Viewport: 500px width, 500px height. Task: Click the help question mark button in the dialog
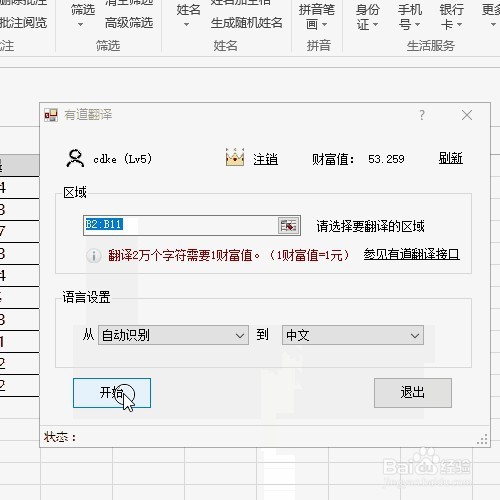pyautogui.click(x=422, y=115)
